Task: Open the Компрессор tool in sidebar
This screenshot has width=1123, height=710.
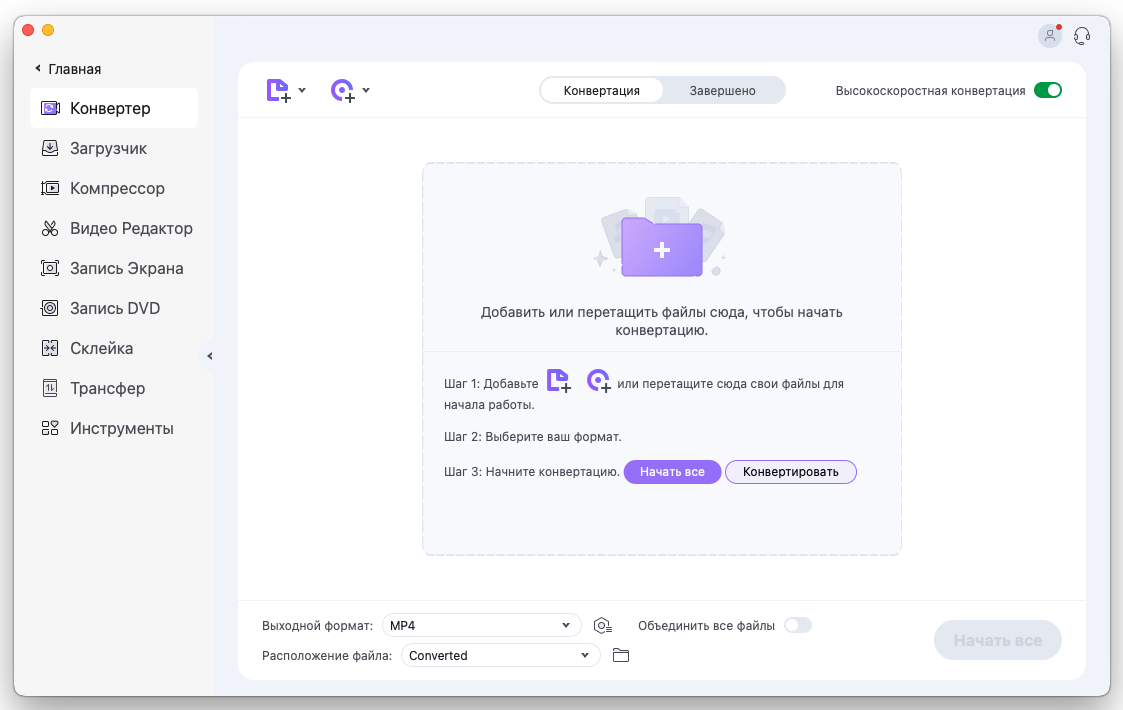Action: [117, 188]
